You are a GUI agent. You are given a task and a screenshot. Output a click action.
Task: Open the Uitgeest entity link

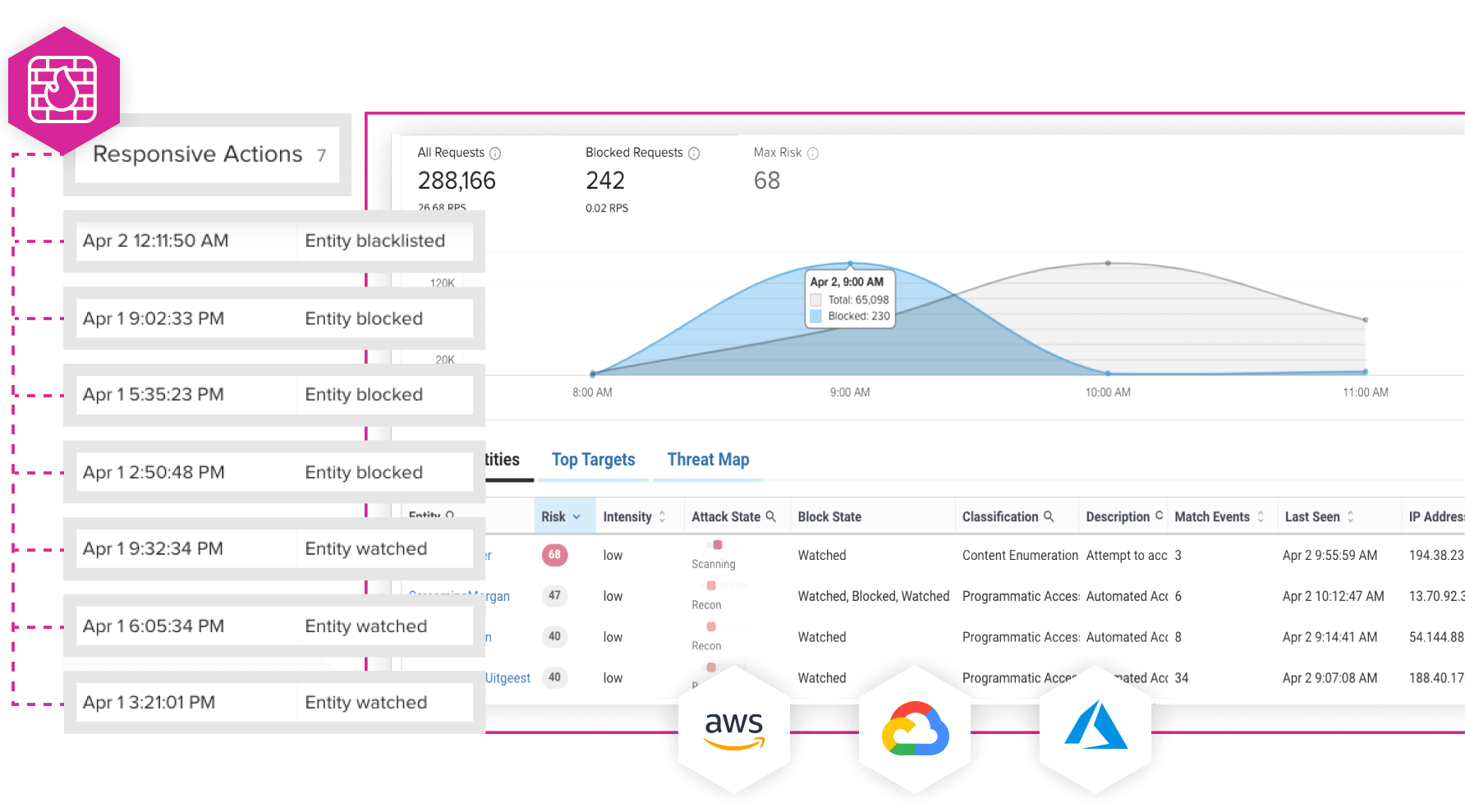[507, 678]
